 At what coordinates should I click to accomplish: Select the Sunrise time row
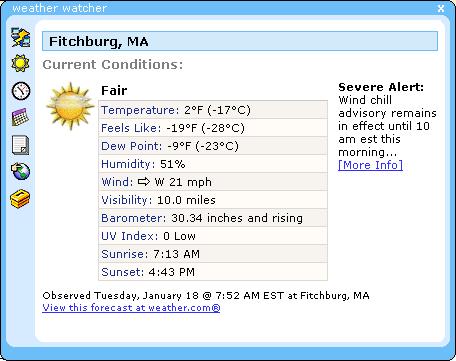coord(213,254)
